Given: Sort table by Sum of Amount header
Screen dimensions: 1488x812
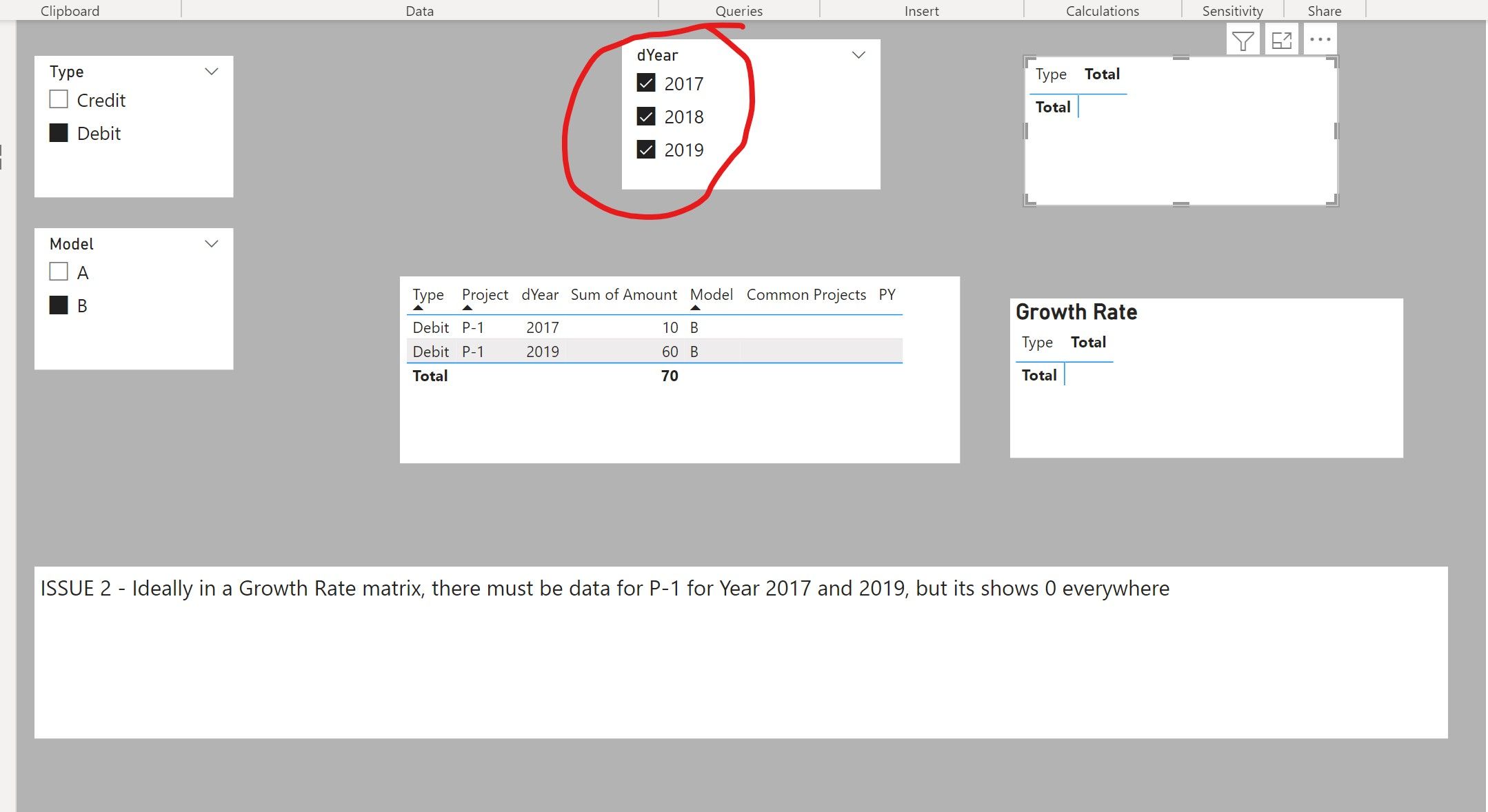Looking at the screenshot, I should pyautogui.click(x=623, y=295).
